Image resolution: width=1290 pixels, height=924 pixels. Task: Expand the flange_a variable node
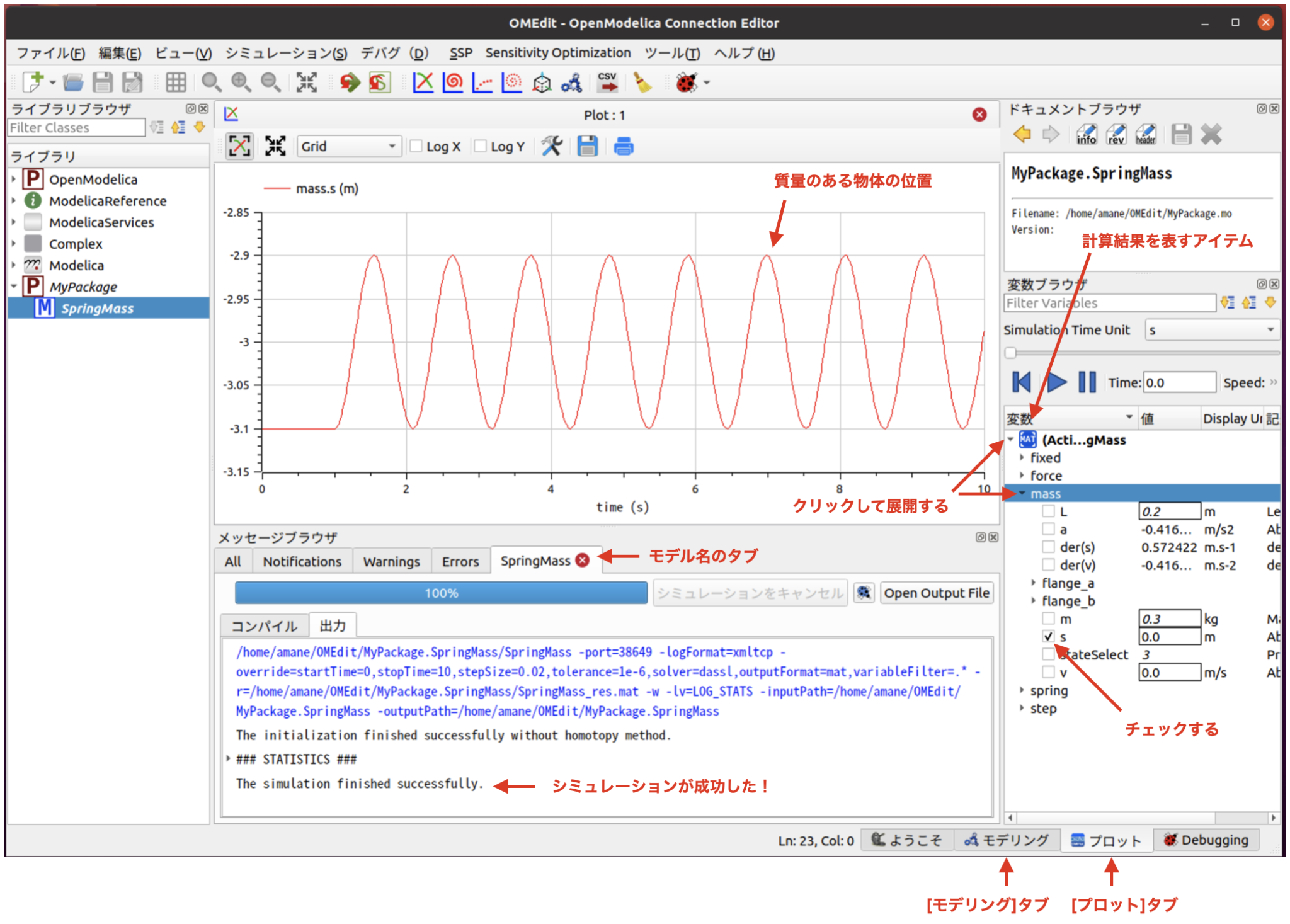tap(1034, 583)
